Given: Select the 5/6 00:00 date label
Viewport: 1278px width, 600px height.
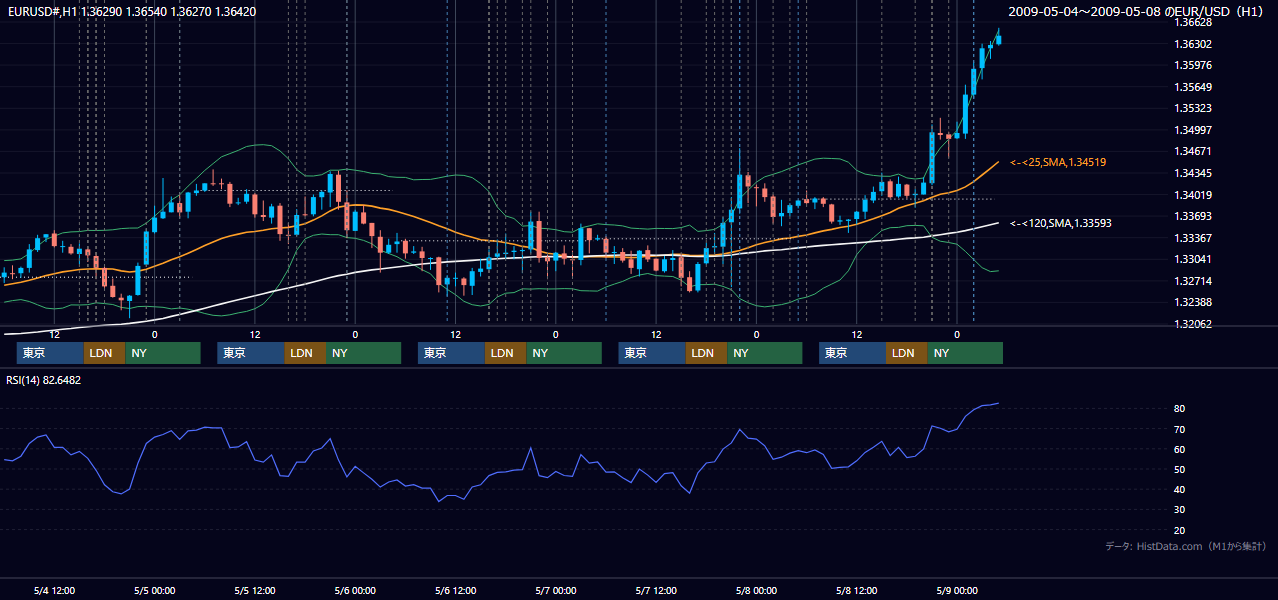Looking at the screenshot, I should (355, 590).
